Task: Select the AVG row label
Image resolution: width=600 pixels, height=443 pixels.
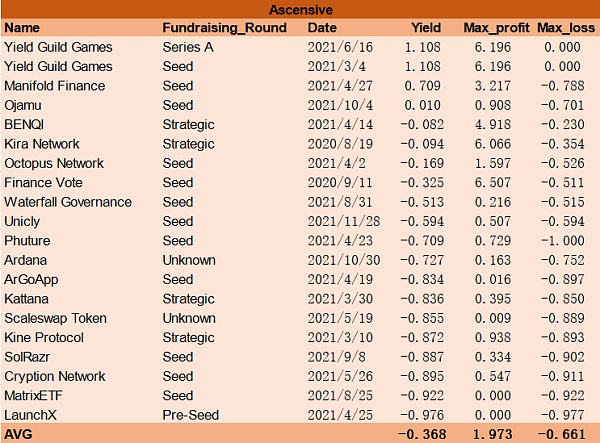Action: pos(18,434)
